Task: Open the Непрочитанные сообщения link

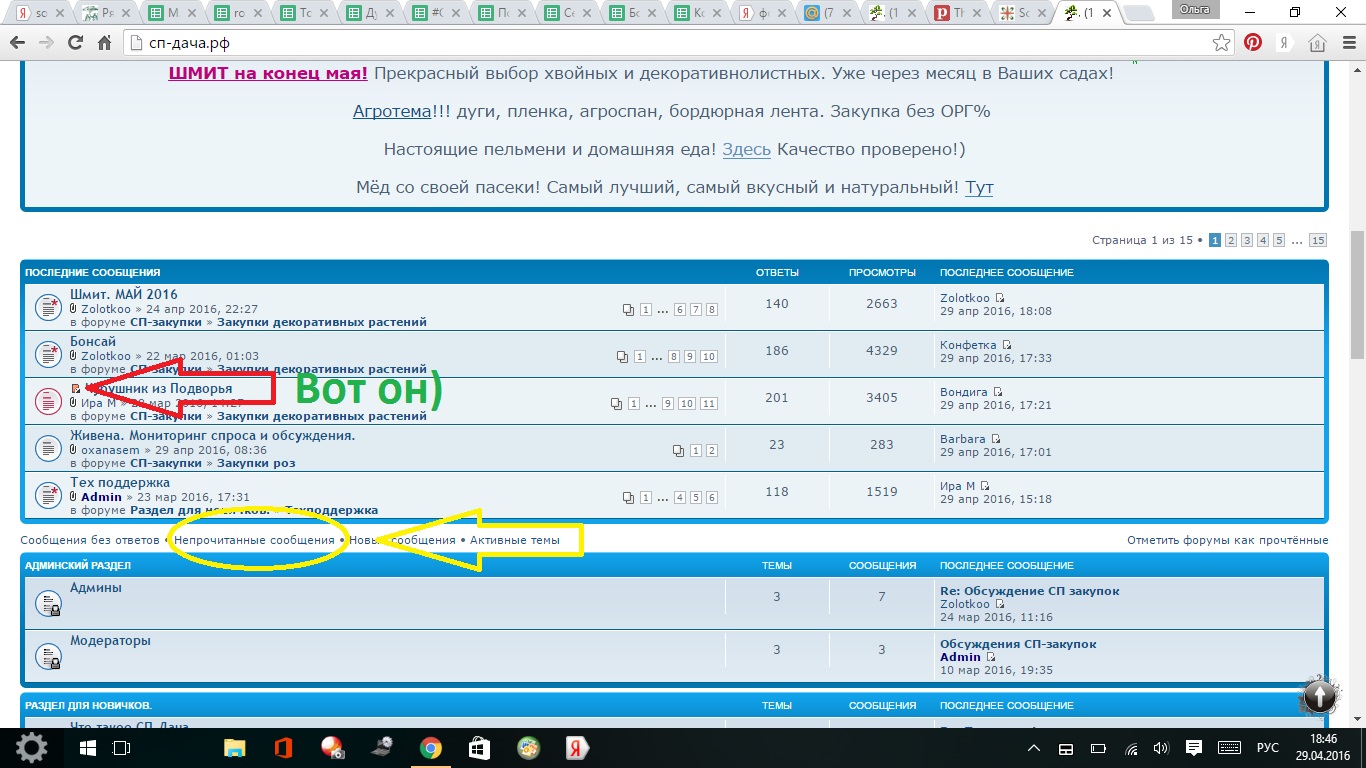Action: [x=254, y=540]
